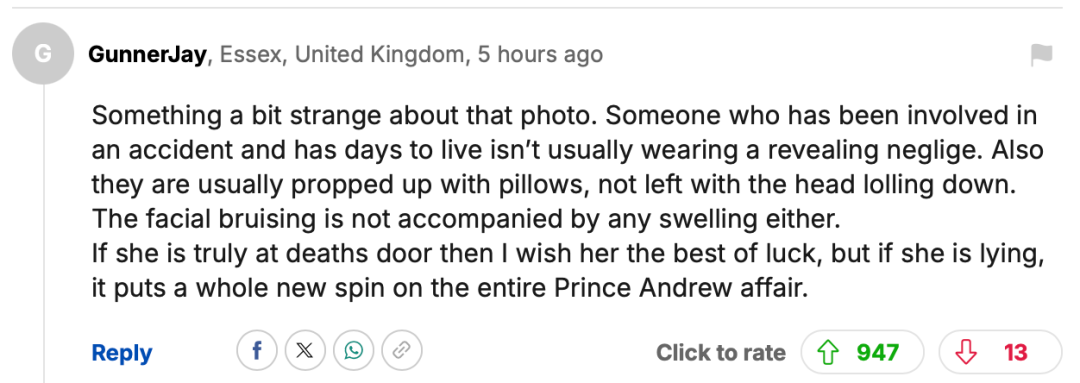Share the comment on X
The width and height of the screenshot is (1080, 383).
tap(305, 351)
